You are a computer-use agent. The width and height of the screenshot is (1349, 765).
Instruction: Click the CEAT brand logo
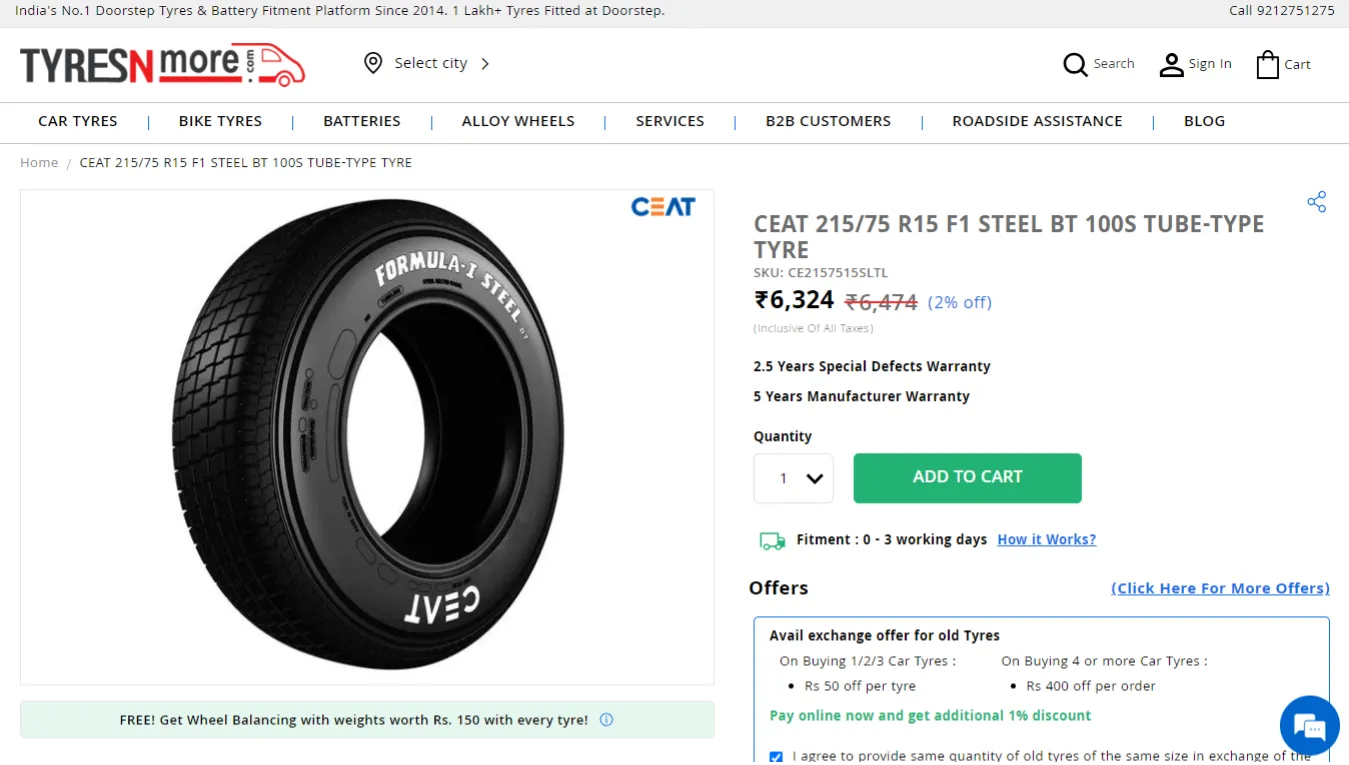coord(662,207)
